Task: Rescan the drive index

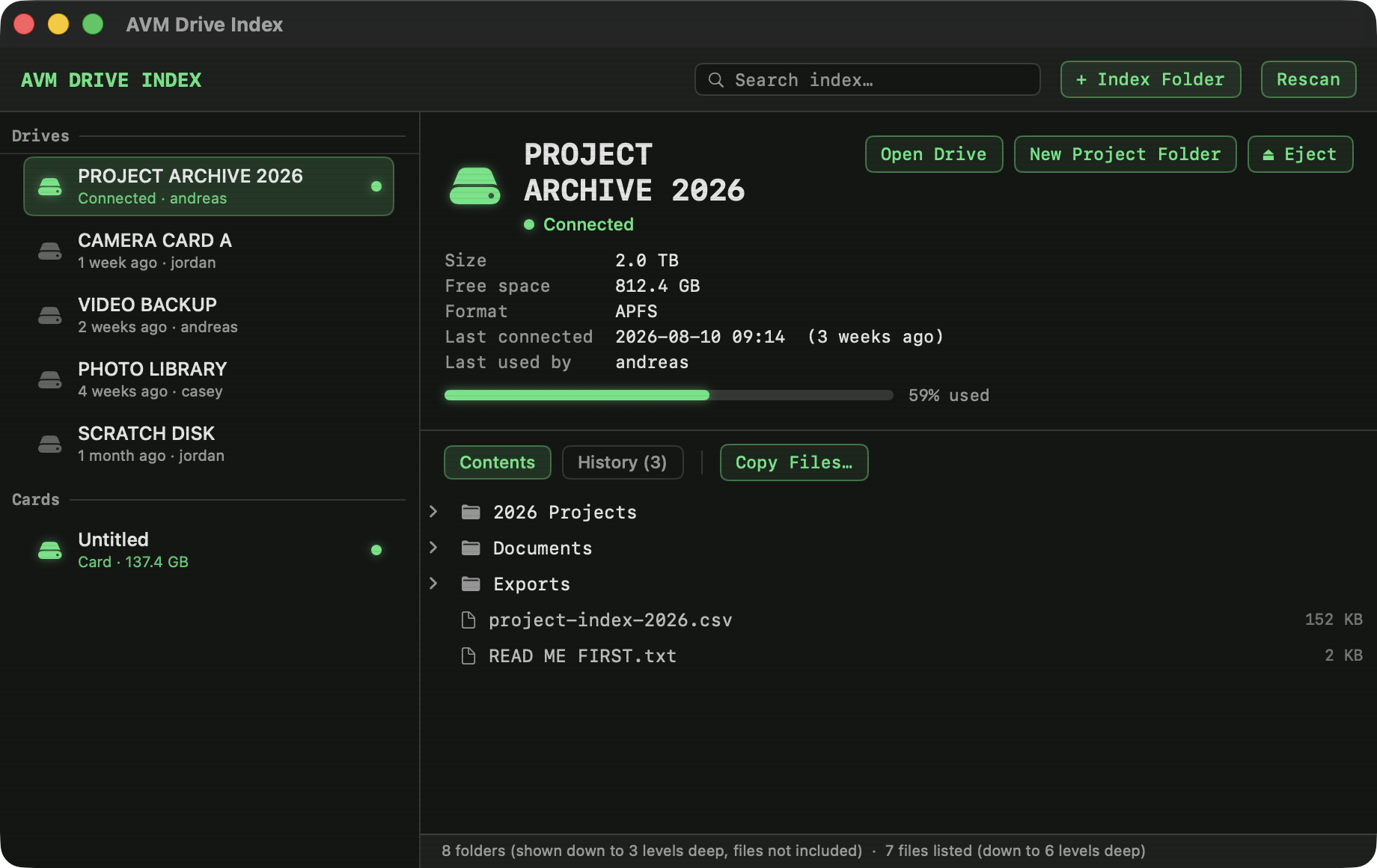Action: [1309, 79]
